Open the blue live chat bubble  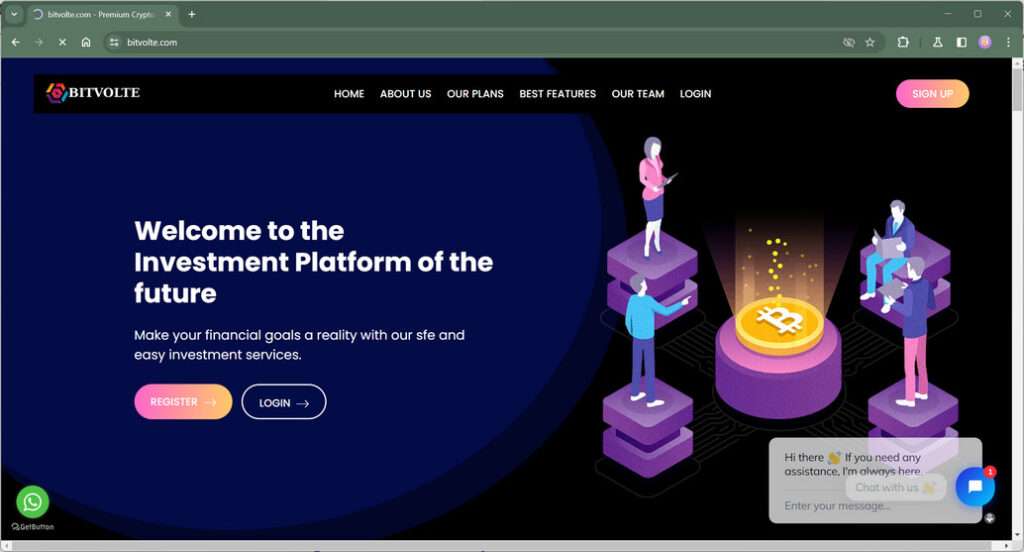tap(974, 487)
